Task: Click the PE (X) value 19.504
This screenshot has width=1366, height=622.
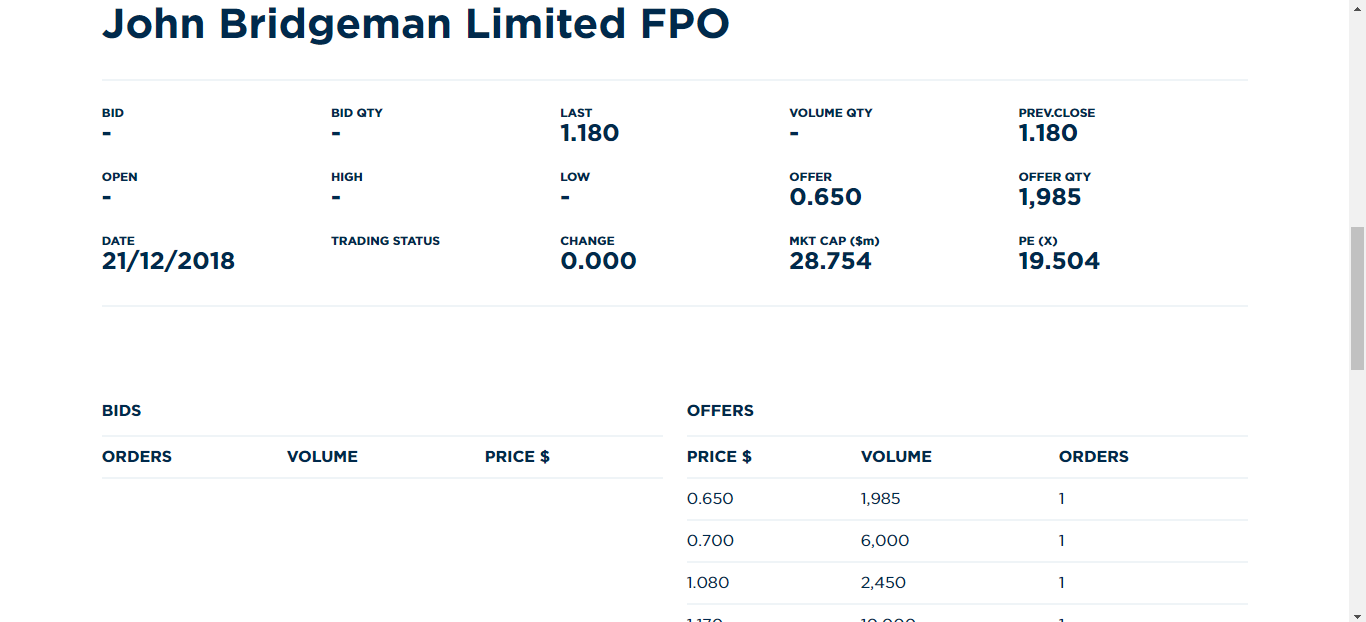Action: [x=1059, y=261]
